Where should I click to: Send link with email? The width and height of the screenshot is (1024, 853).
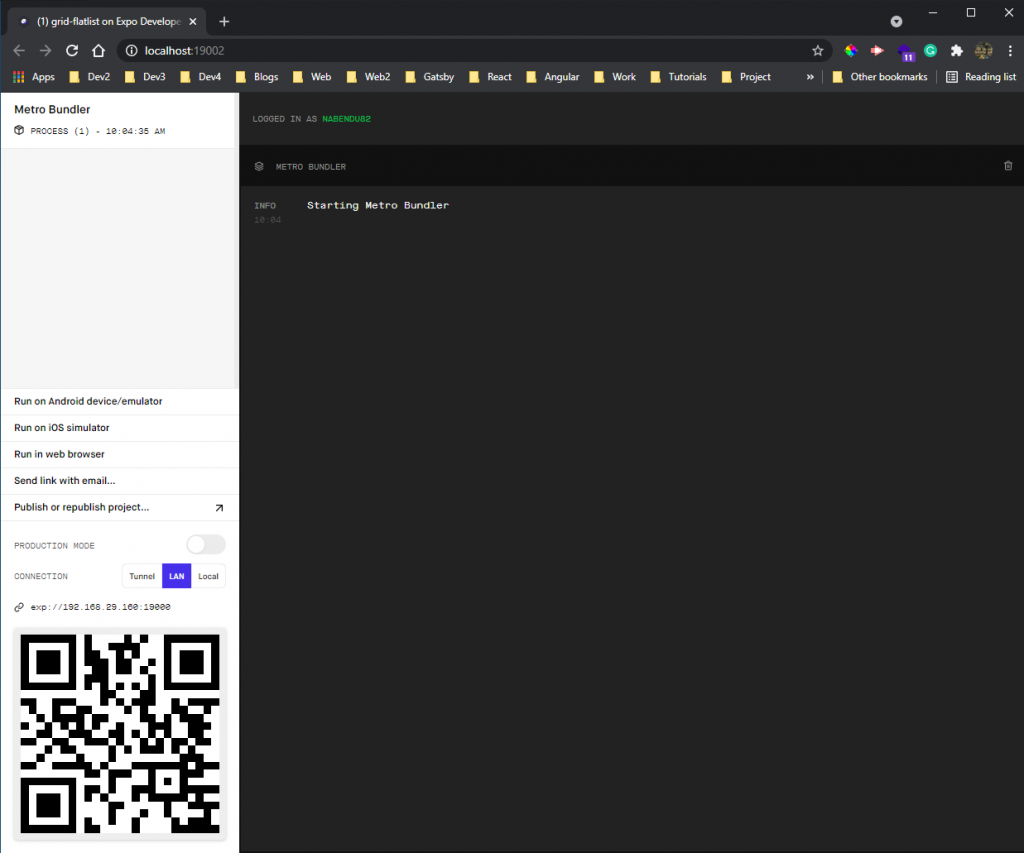(120, 481)
